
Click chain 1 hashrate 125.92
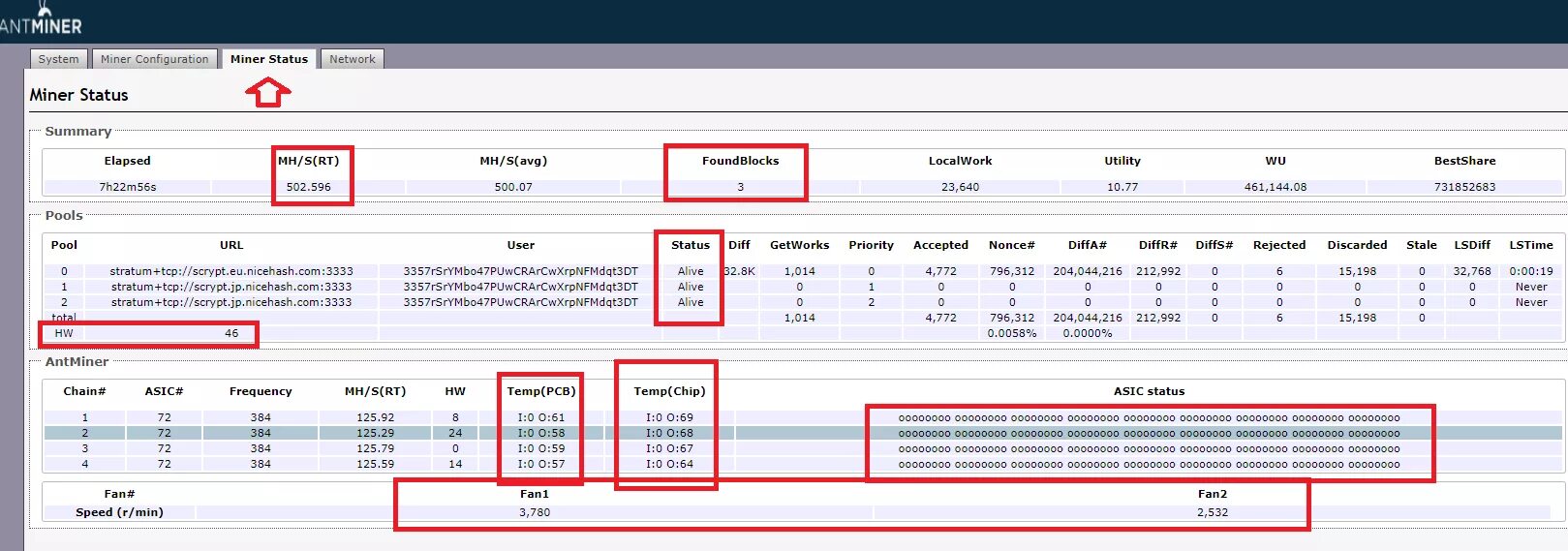click(x=376, y=417)
